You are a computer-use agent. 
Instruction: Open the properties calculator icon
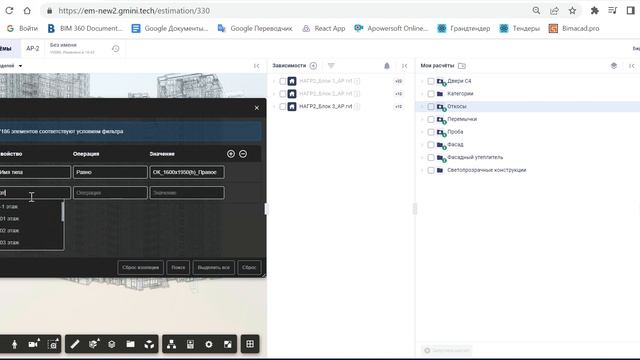(190, 344)
